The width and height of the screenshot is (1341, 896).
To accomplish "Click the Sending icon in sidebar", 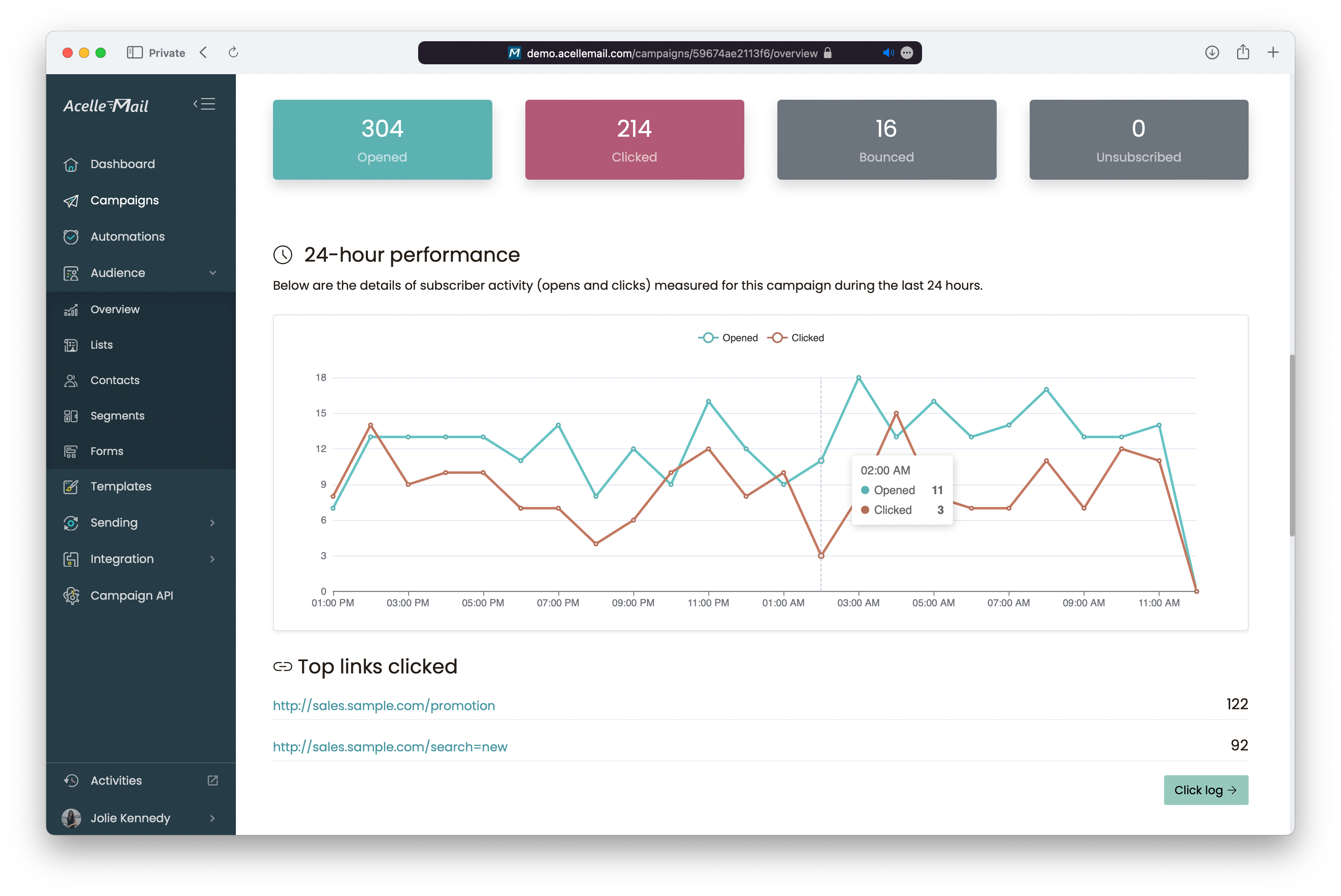I will point(71,522).
